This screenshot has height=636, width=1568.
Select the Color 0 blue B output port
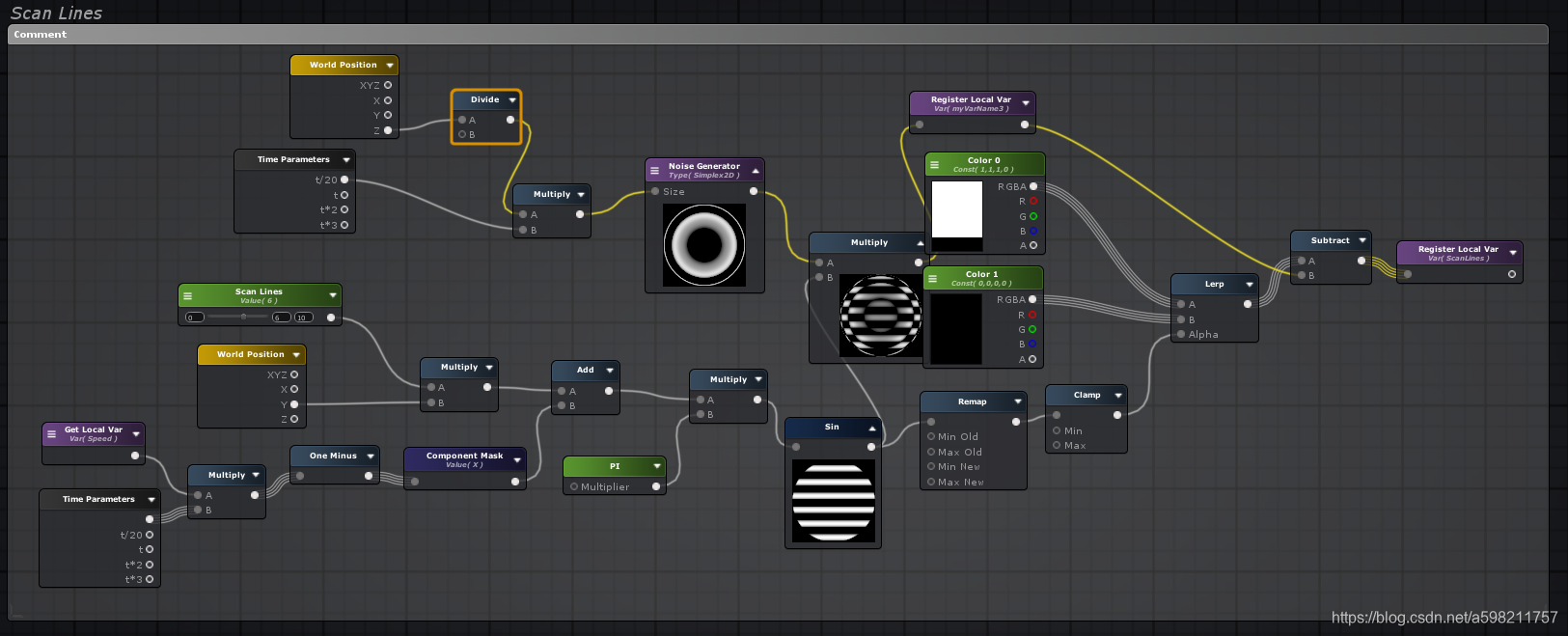(1033, 231)
